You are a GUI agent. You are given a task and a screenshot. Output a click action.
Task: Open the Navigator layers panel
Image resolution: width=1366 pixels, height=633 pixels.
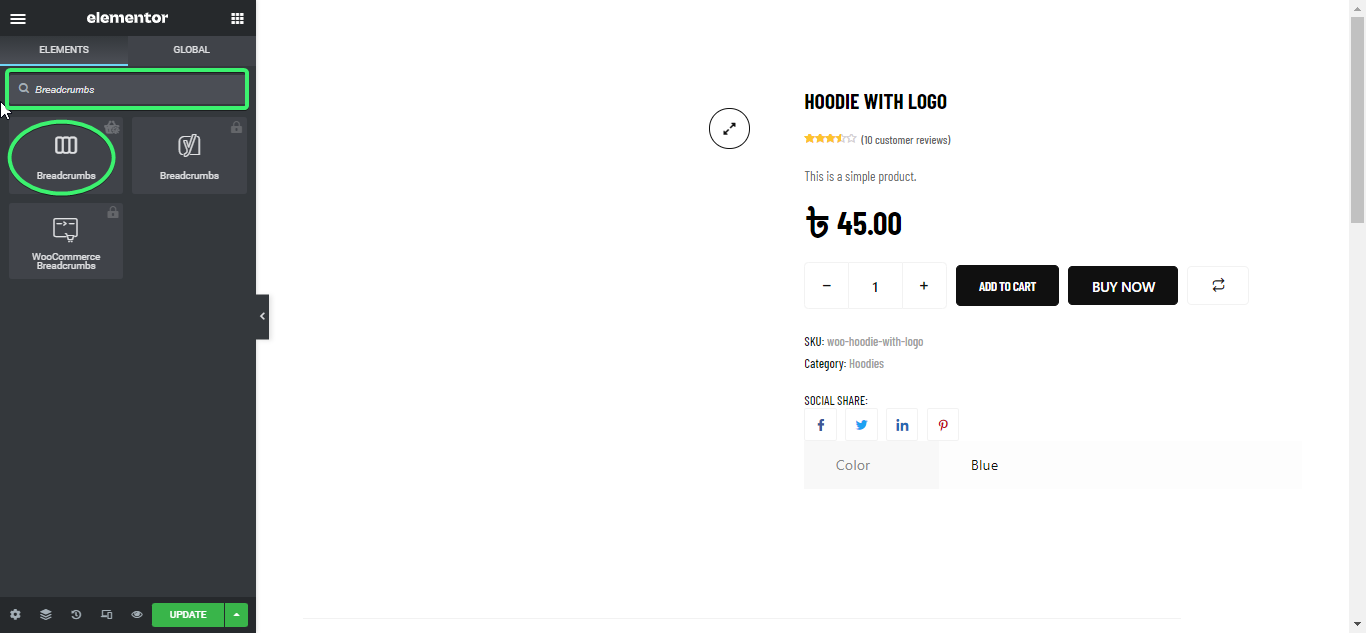click(x=45, y=614)
